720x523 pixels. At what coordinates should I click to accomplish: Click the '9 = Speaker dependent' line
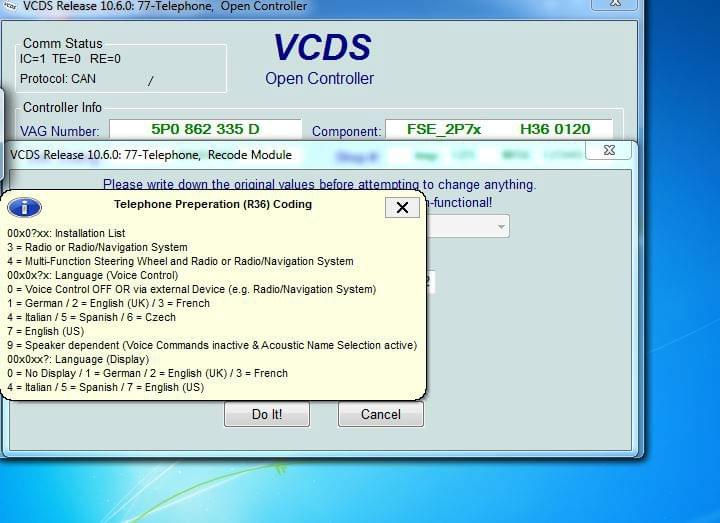click(x=212, y=345)
